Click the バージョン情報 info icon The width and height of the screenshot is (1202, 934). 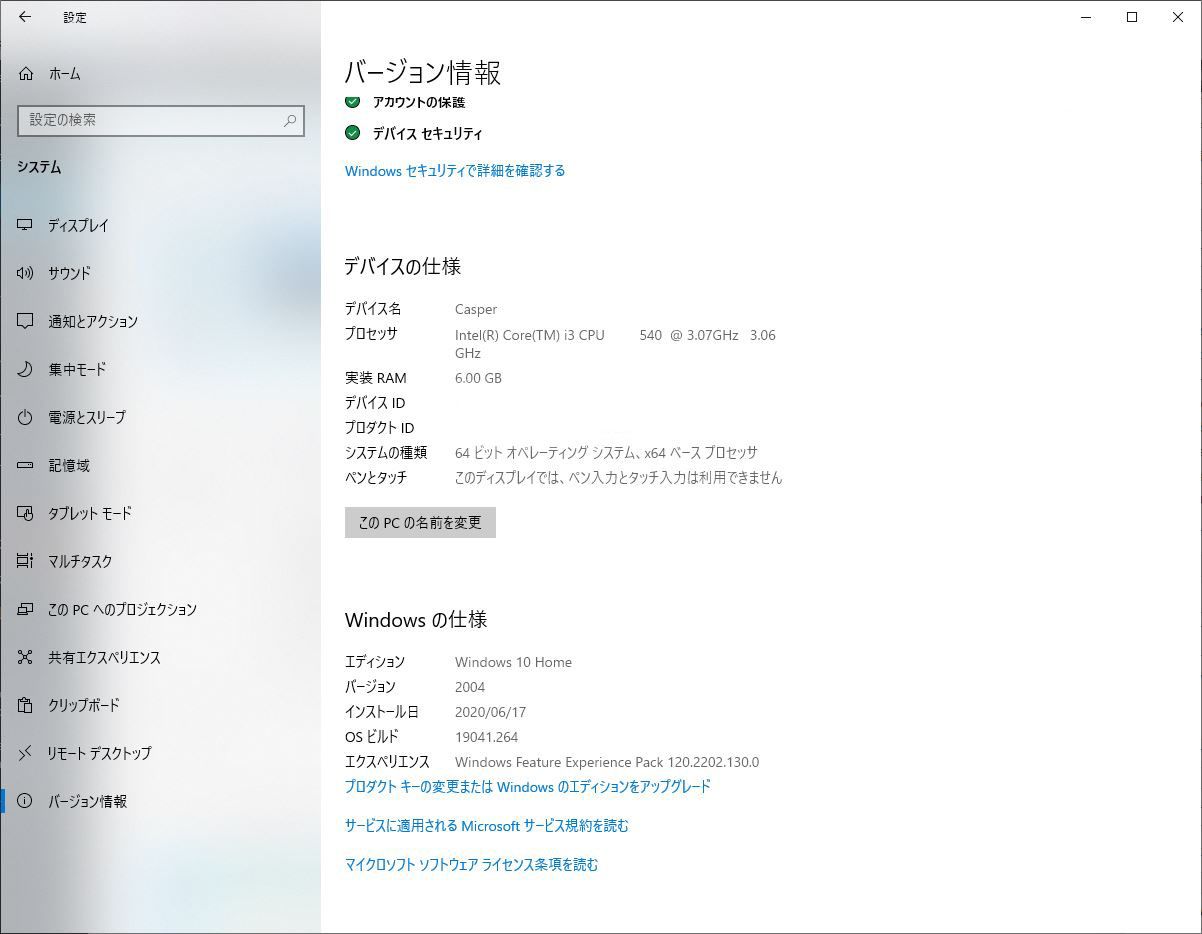(26, 801)
